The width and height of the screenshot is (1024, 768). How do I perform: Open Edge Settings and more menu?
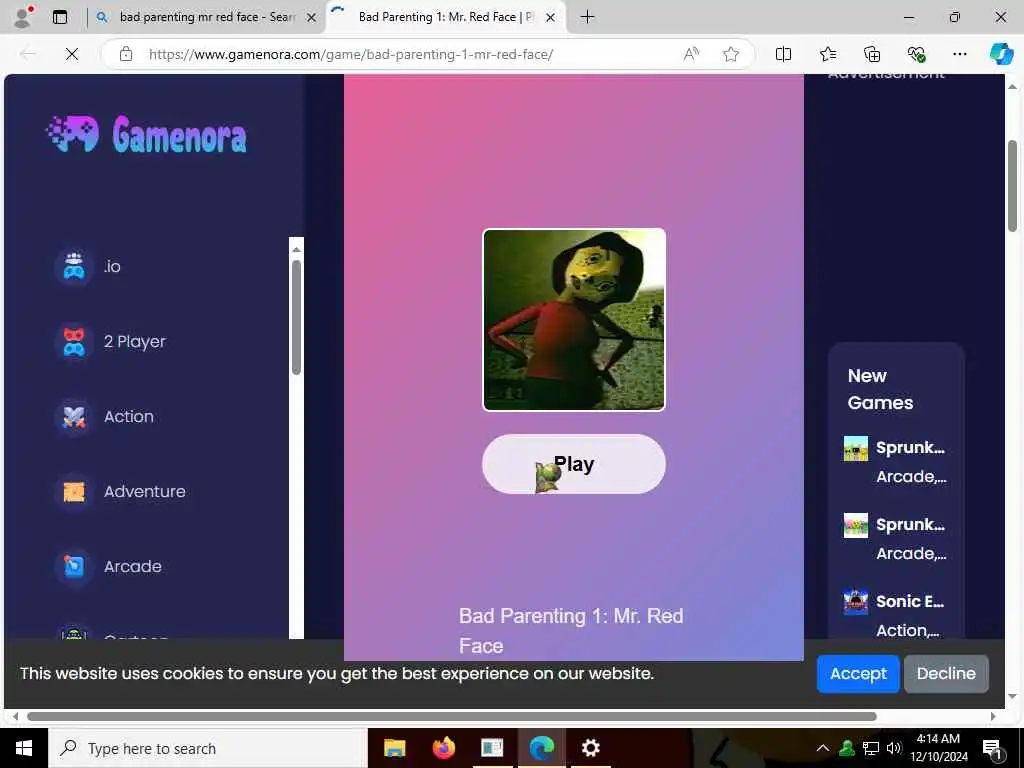[959, 54]
